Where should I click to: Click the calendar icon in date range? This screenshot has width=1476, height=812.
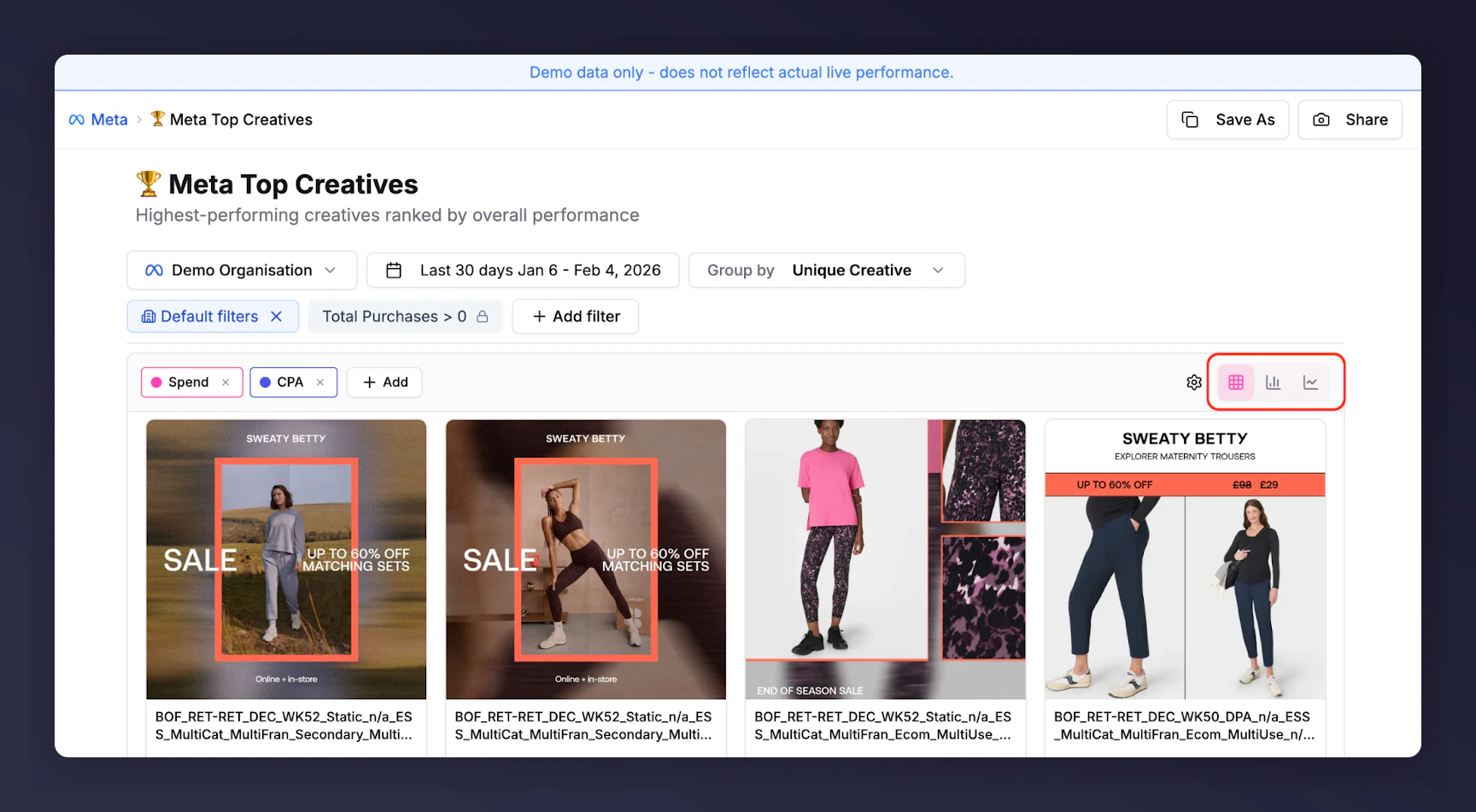(394, 271)
